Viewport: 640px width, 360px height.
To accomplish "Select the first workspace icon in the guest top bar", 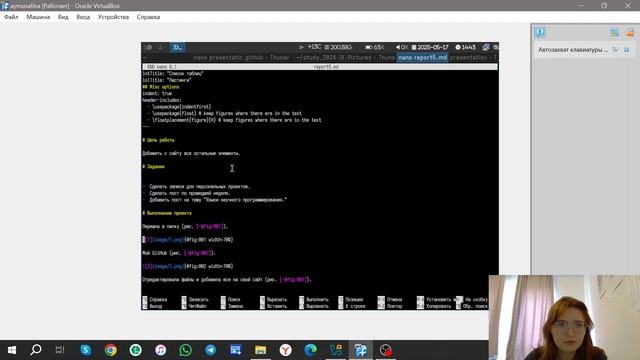I will coord(148,47).
